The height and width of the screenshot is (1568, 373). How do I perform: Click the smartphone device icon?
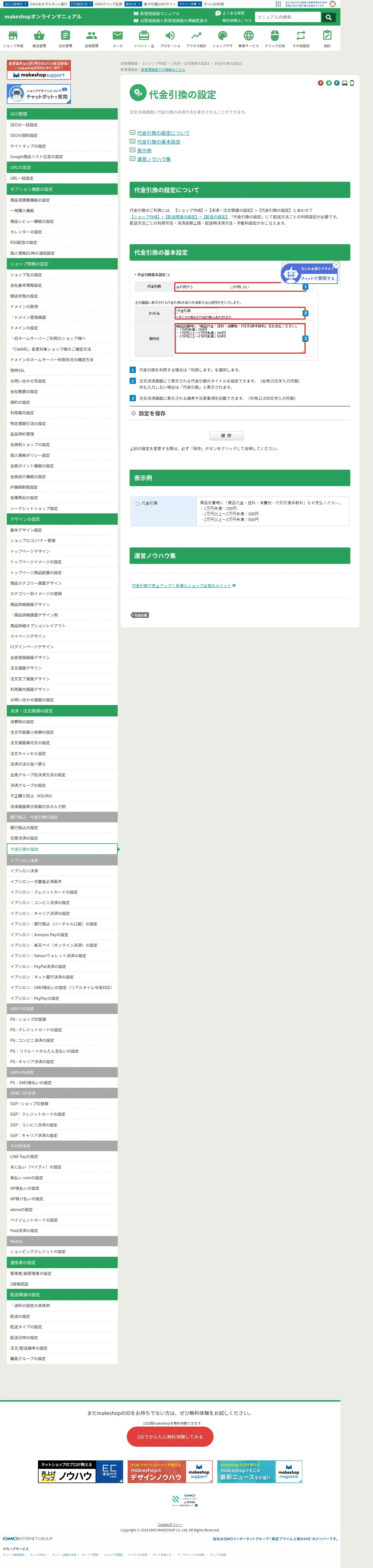[352, 83]
